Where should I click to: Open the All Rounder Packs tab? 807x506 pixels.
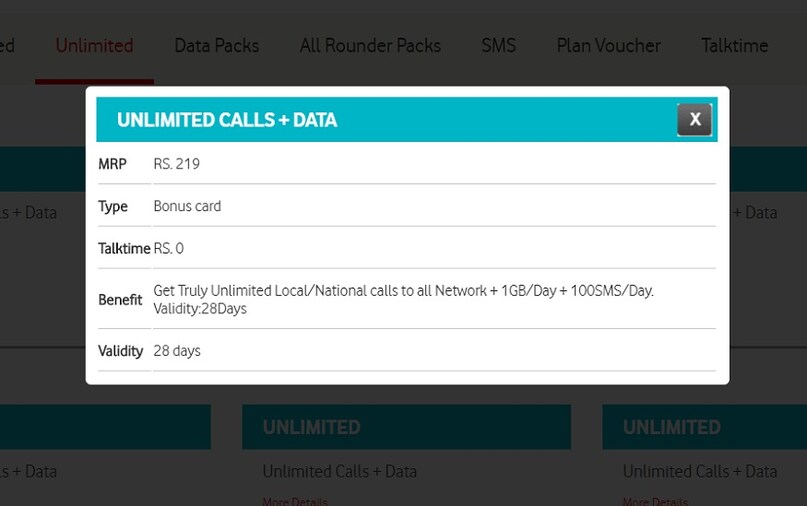tap(370, 46)
